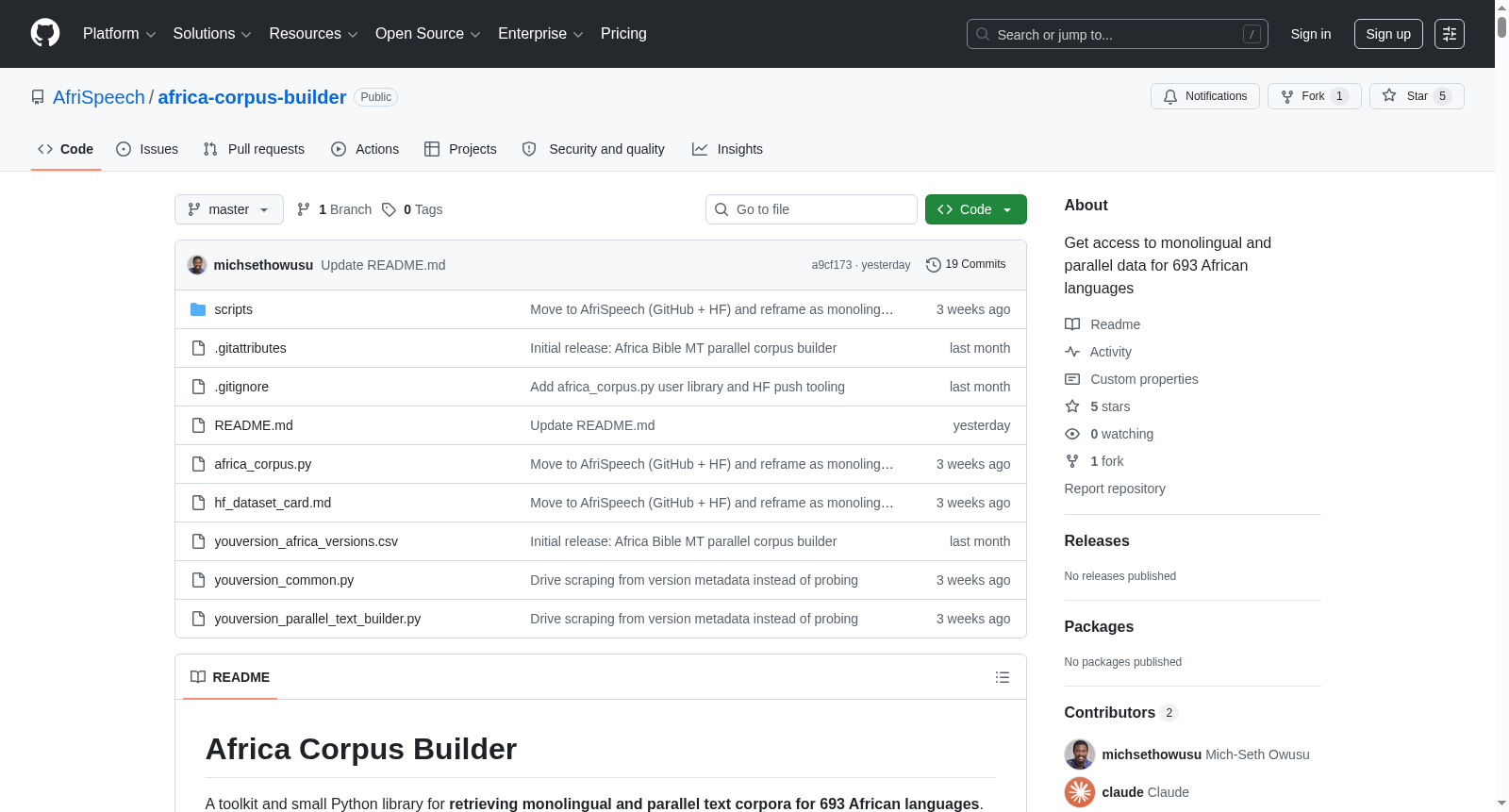Click the Sign in link
Image resolution: width=1509 pixels, height=812 pixels.
coord(1311,34)
